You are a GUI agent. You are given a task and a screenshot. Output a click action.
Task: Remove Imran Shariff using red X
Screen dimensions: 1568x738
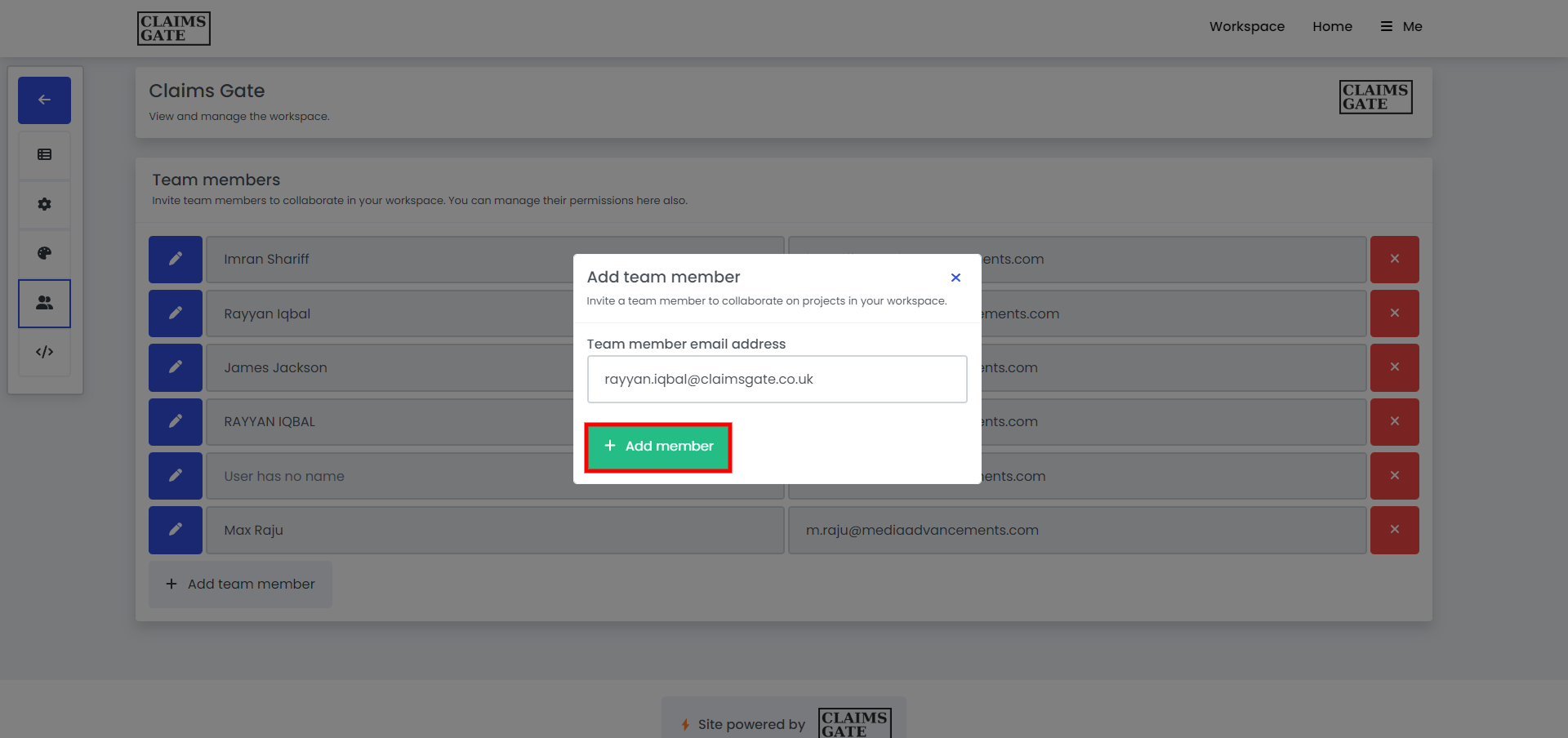click(1394, 260)
